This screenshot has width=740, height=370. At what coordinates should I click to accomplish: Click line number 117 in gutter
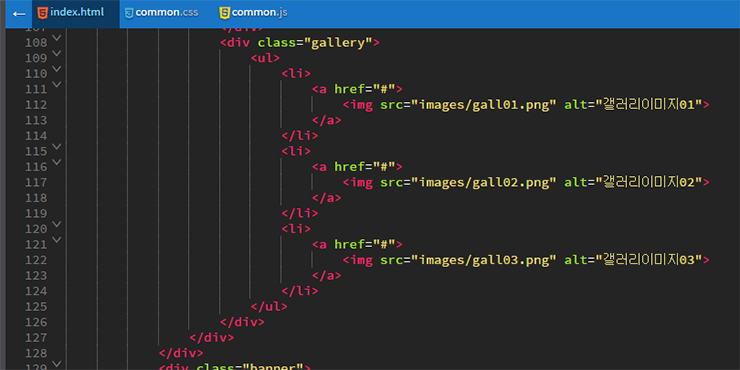click(x=36, y=182)
